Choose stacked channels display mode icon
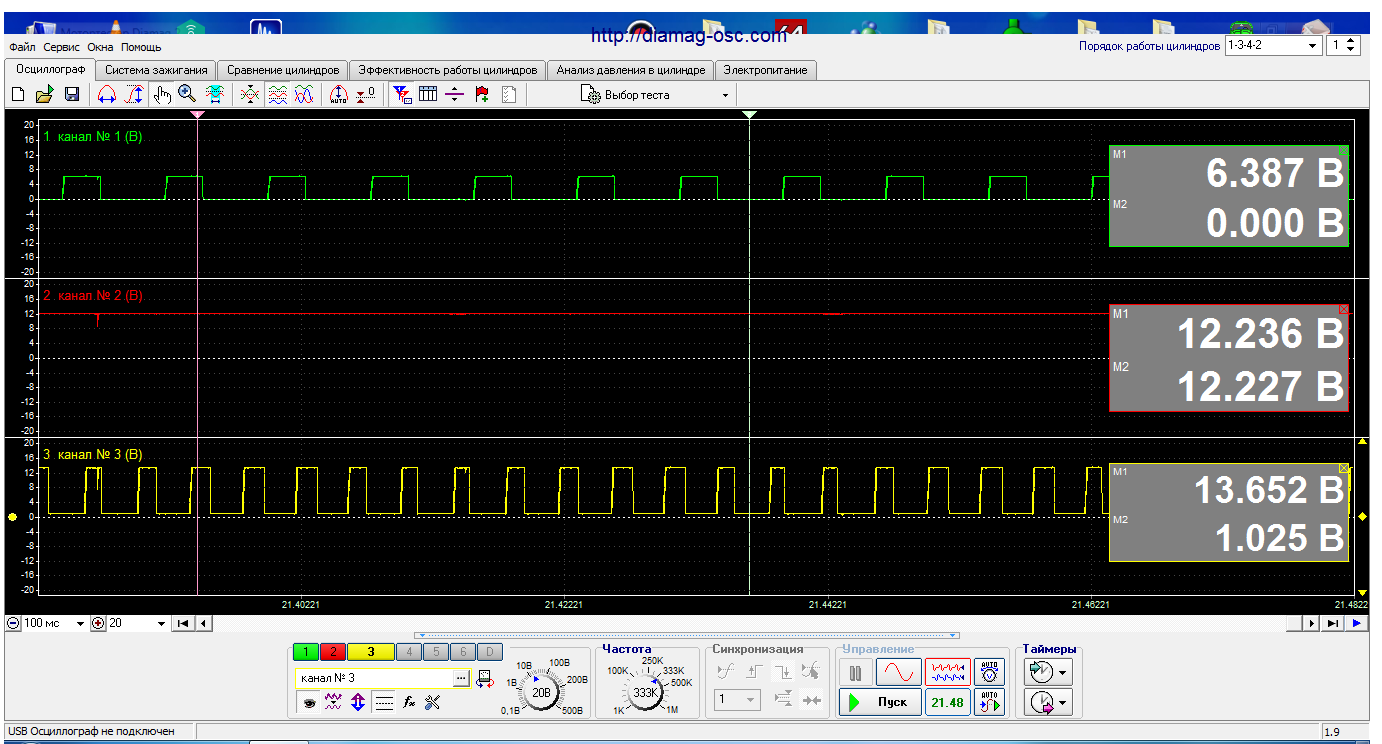This screenshot has width=1382, height=744. tap(278, 95)
